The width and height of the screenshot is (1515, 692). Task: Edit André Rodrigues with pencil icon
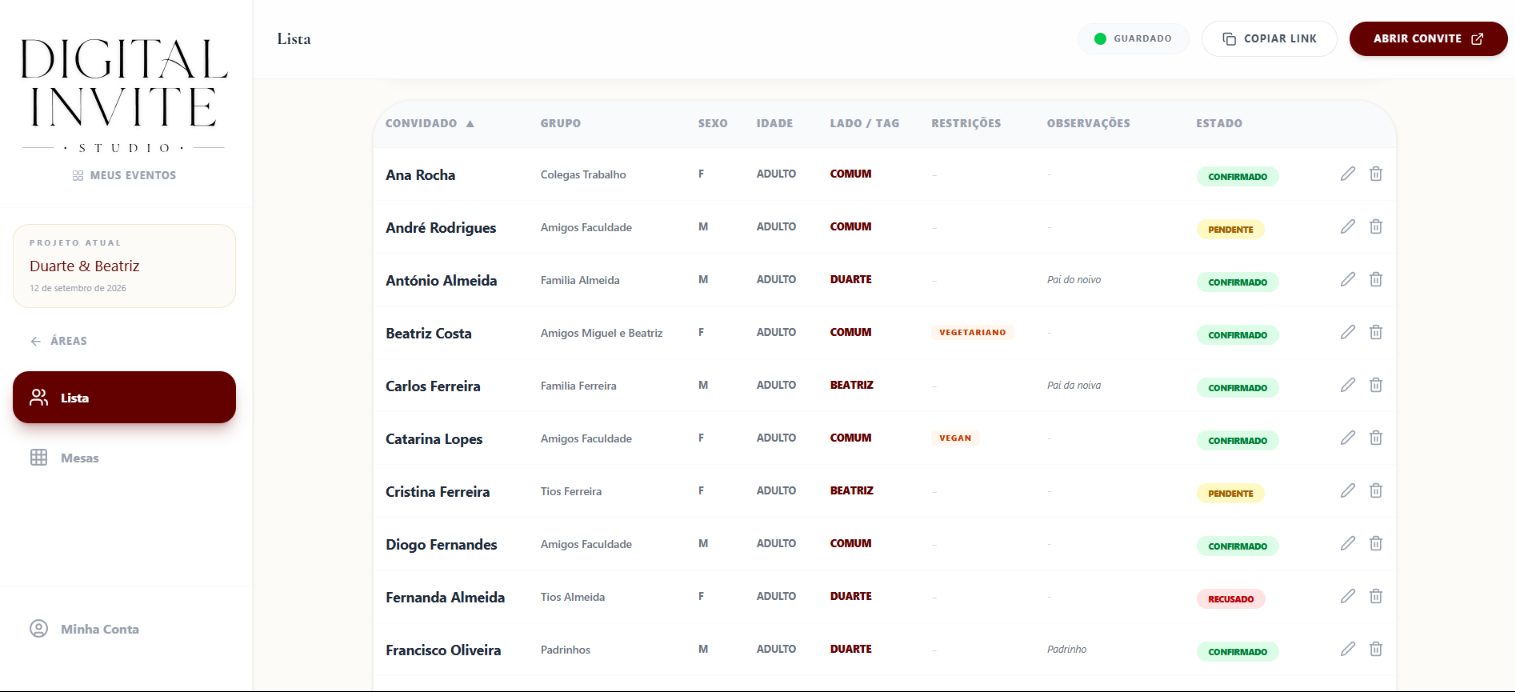click(x=1348, y=227)
